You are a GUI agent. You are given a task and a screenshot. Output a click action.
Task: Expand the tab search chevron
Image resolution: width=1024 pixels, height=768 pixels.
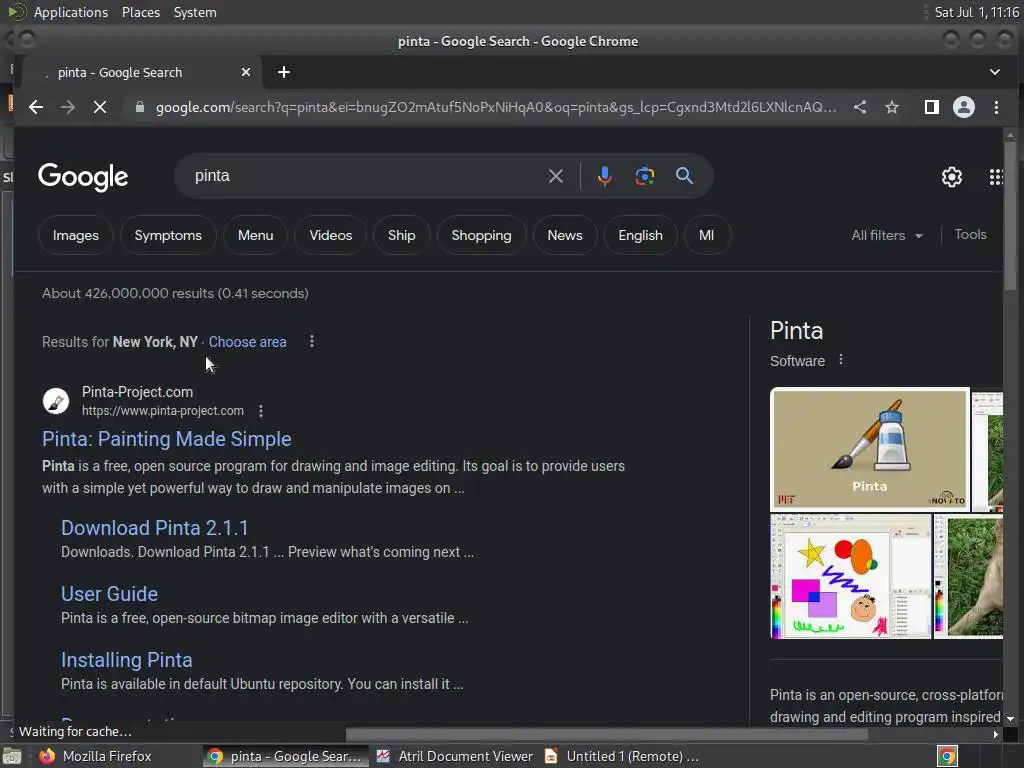pos(995,72)
